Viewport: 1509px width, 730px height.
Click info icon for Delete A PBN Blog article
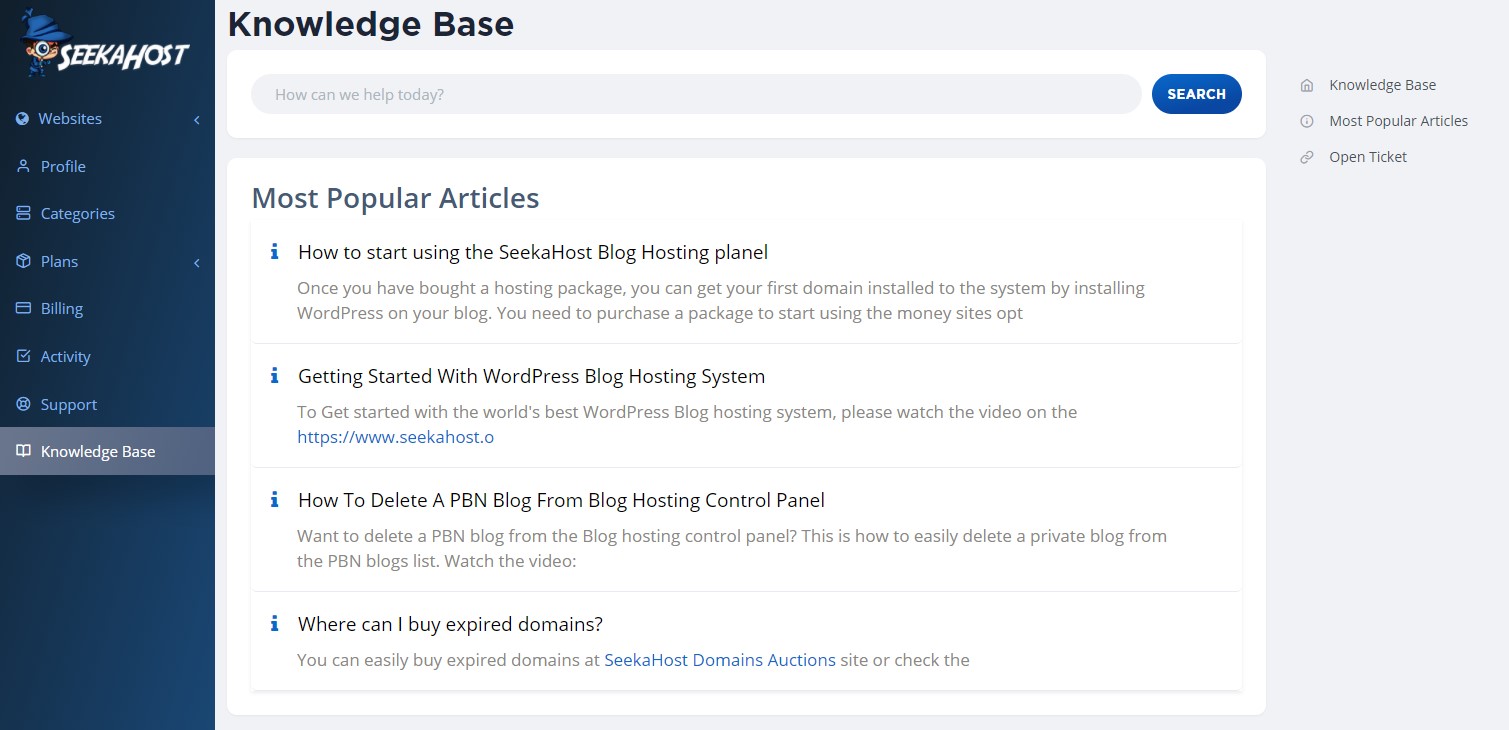(x=275, y=499)
